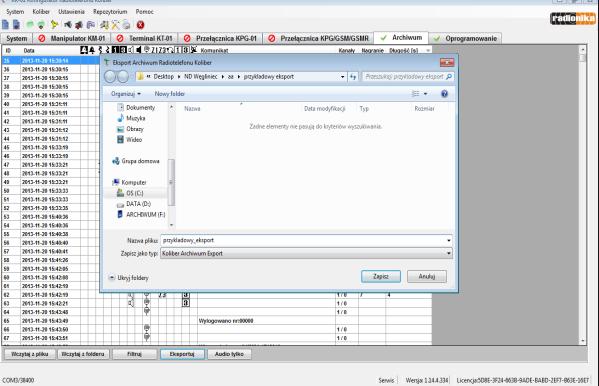Open the dropdown arrow after the Długość column
Image resolution: width=599 pixels, height=386 pixels.
(x=428, y=50)
